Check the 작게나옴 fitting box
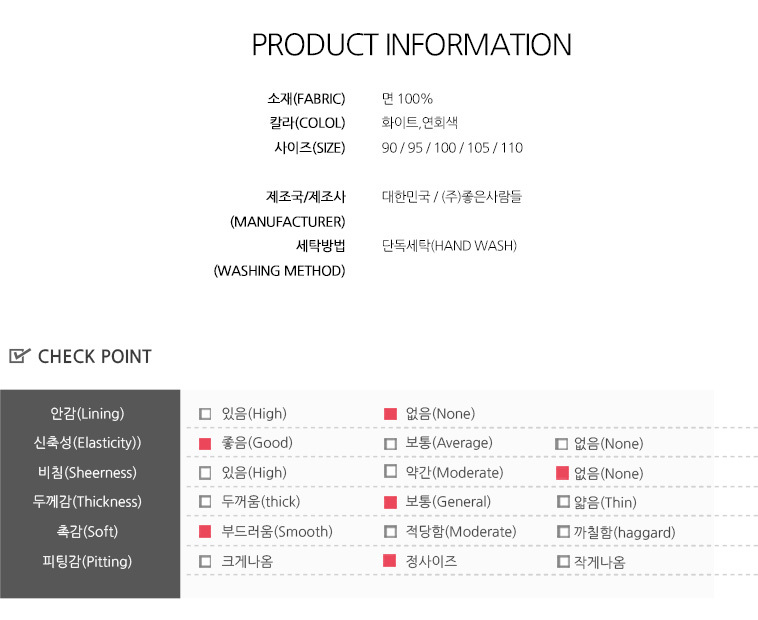Image resolution: width=758 pixels, height=620 pixels. pyautogui.click(x=563, y=562)
